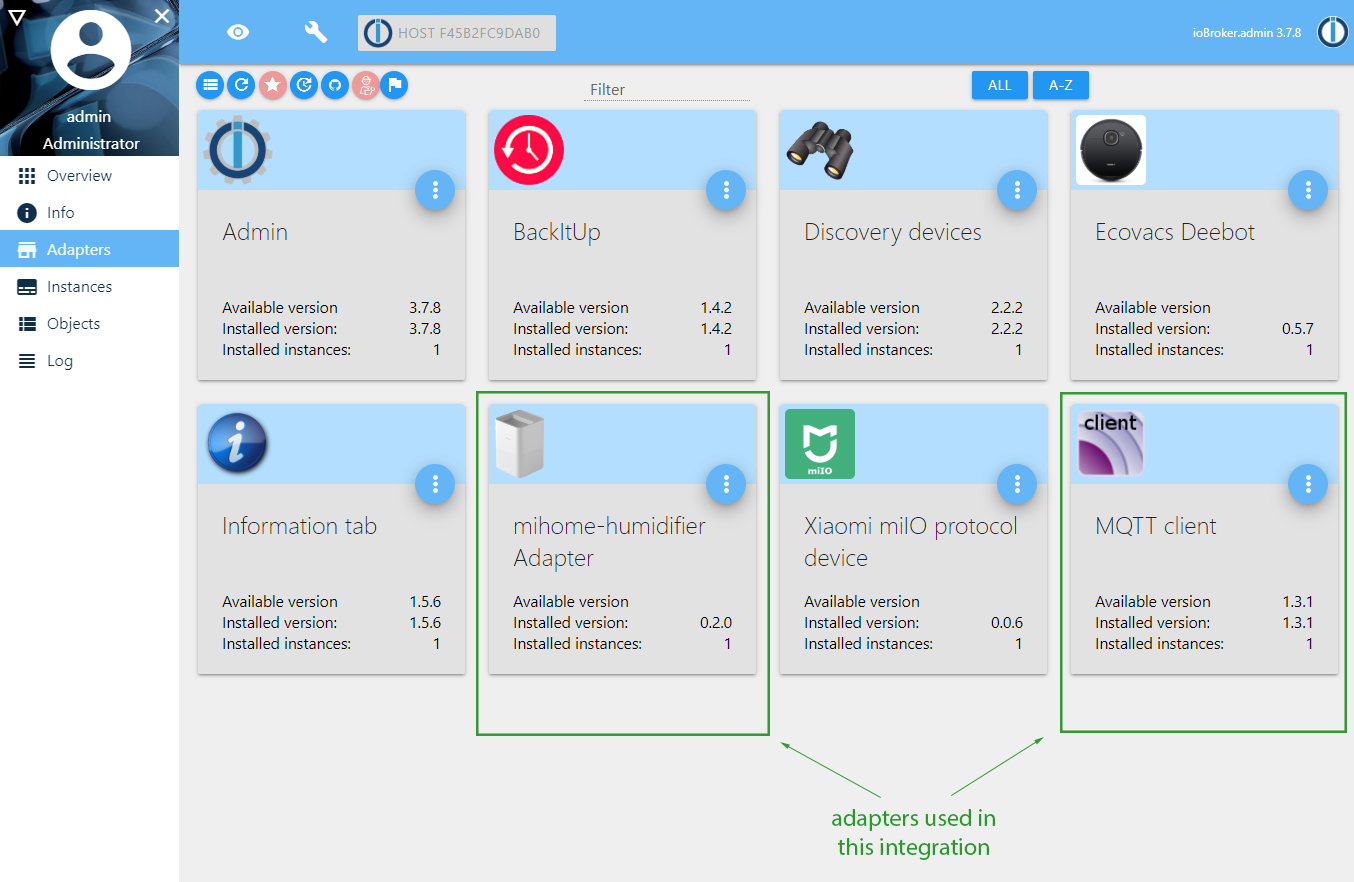The height and width of the screenshot is (882, 1354).
Task: Open the Objects page
Action: [89, 324]
